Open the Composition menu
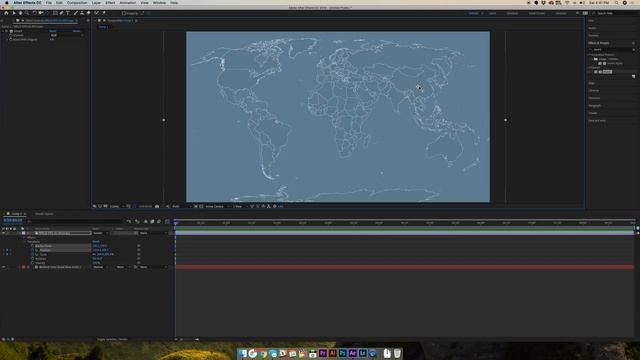Screen dimensions: 640x360 pyautogui.click(x=77, y=3)
